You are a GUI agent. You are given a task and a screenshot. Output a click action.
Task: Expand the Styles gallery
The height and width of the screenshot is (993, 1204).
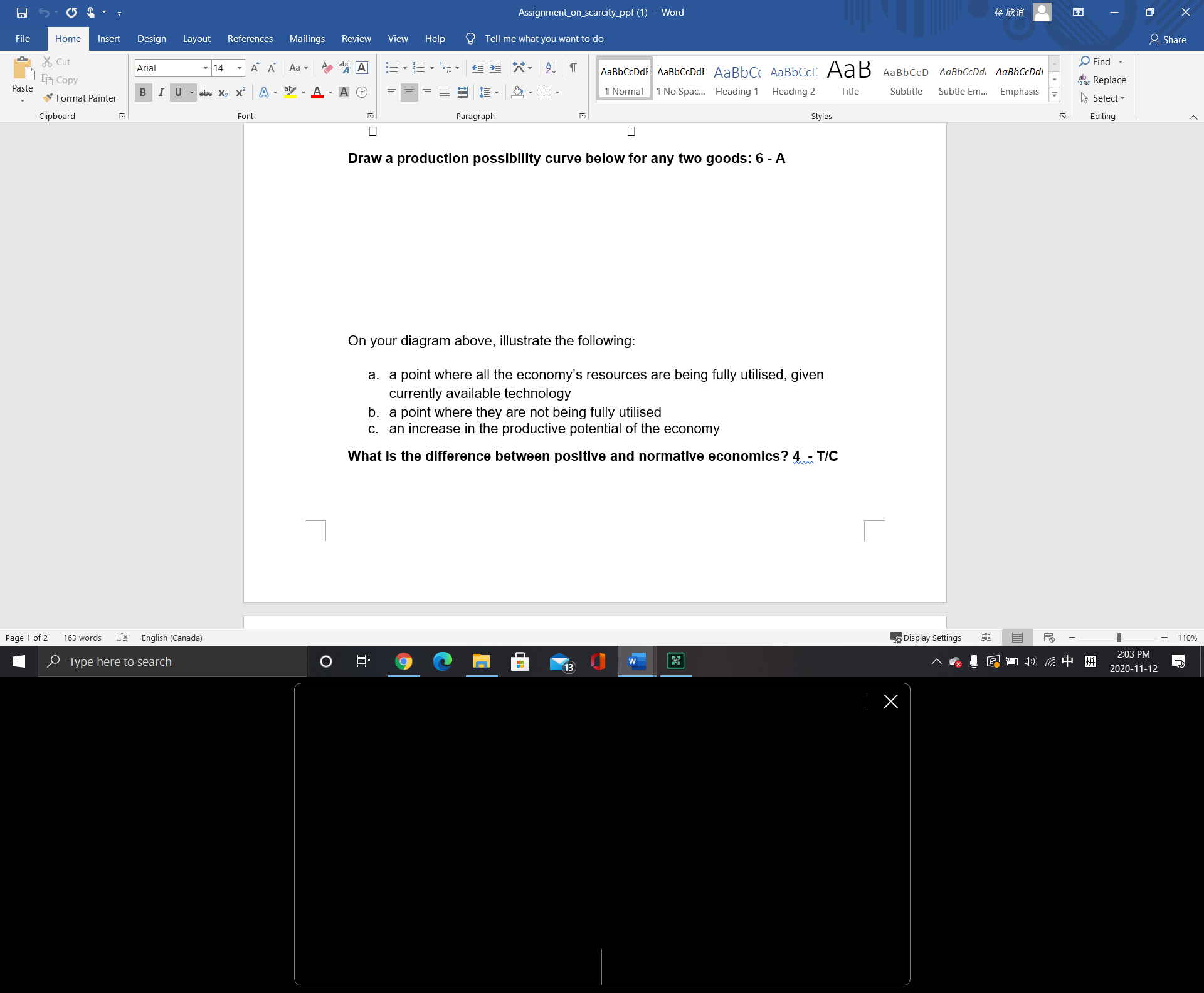[x=1055, y=94]
